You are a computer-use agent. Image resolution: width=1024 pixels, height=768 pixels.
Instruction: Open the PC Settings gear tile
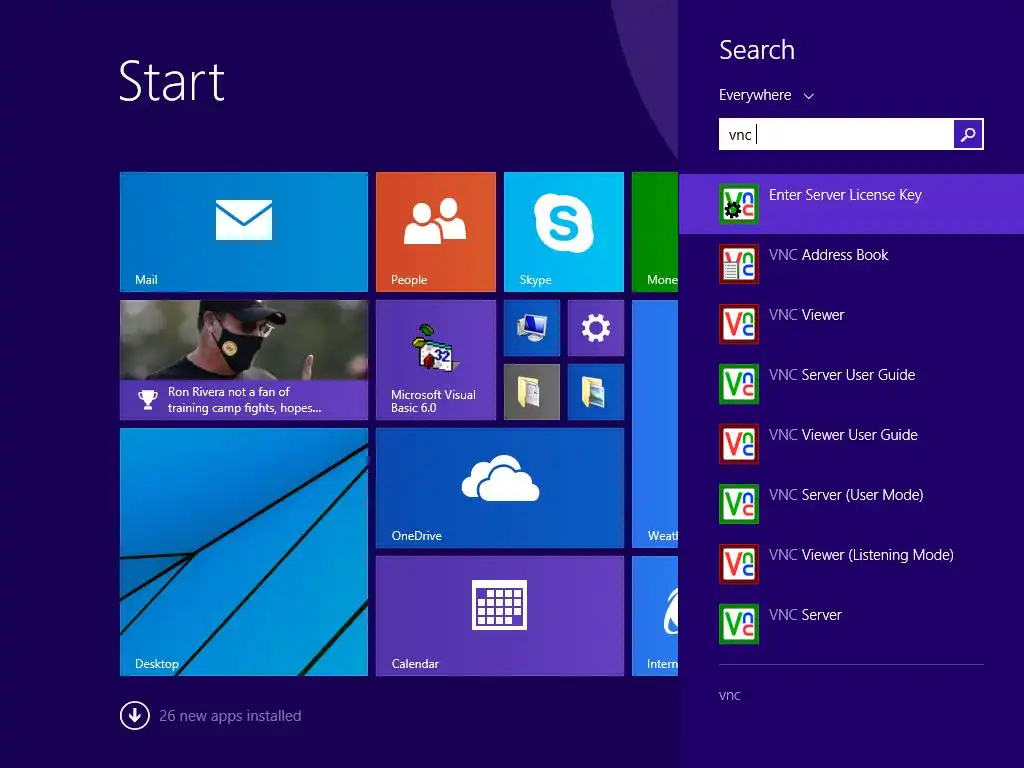[596, 328]
